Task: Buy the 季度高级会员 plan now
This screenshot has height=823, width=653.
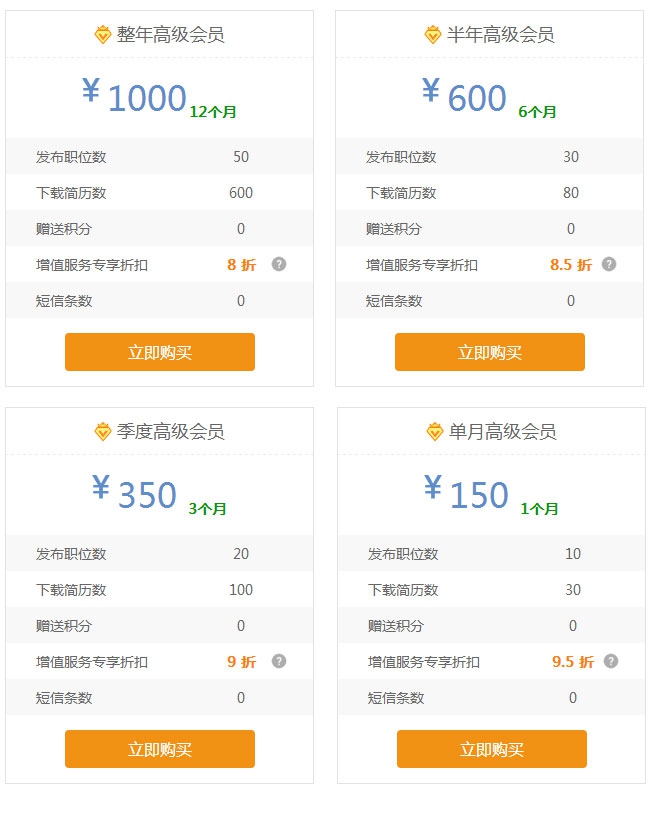Action: coord(160,749)
